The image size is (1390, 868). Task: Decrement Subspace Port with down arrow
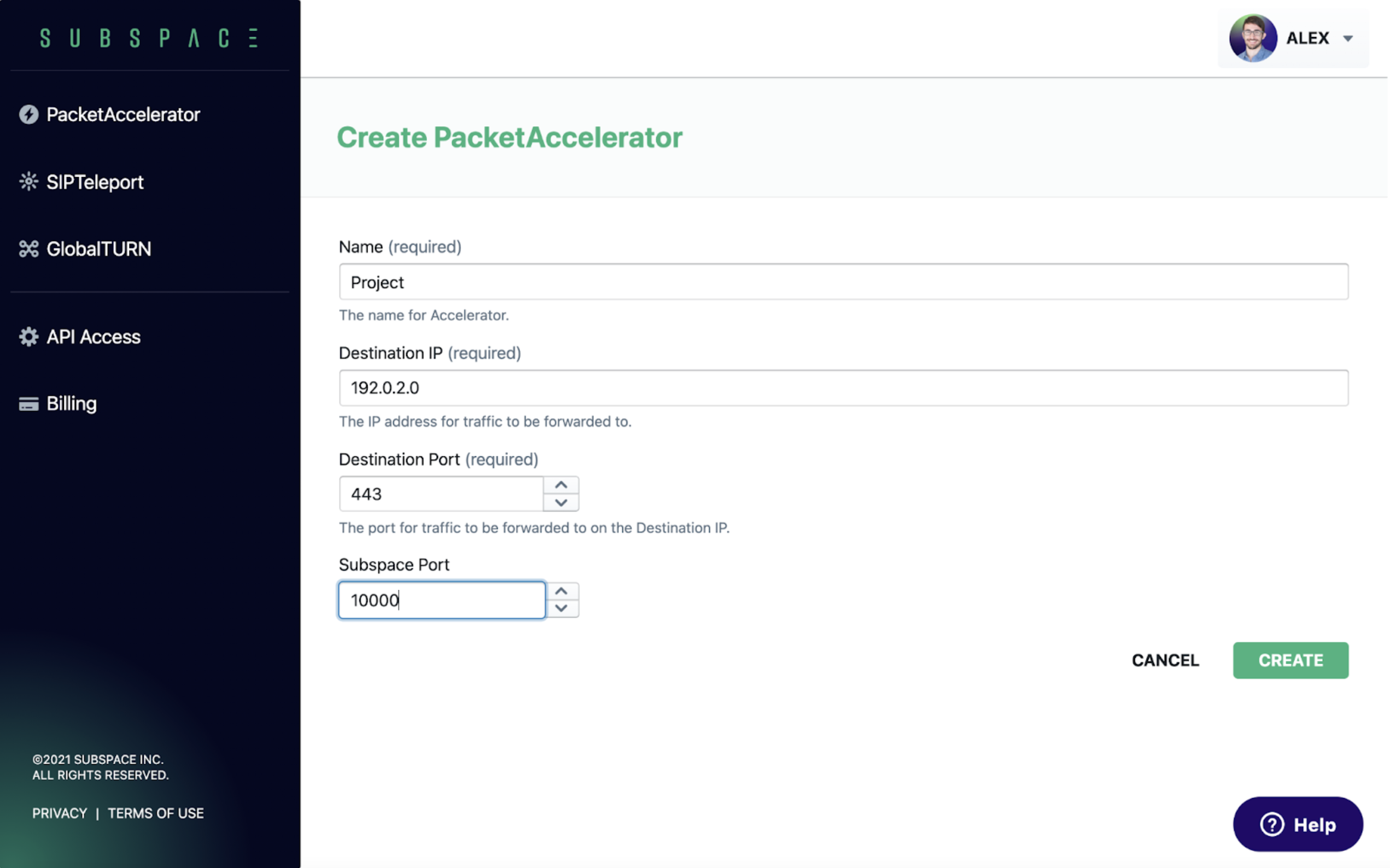562,608
